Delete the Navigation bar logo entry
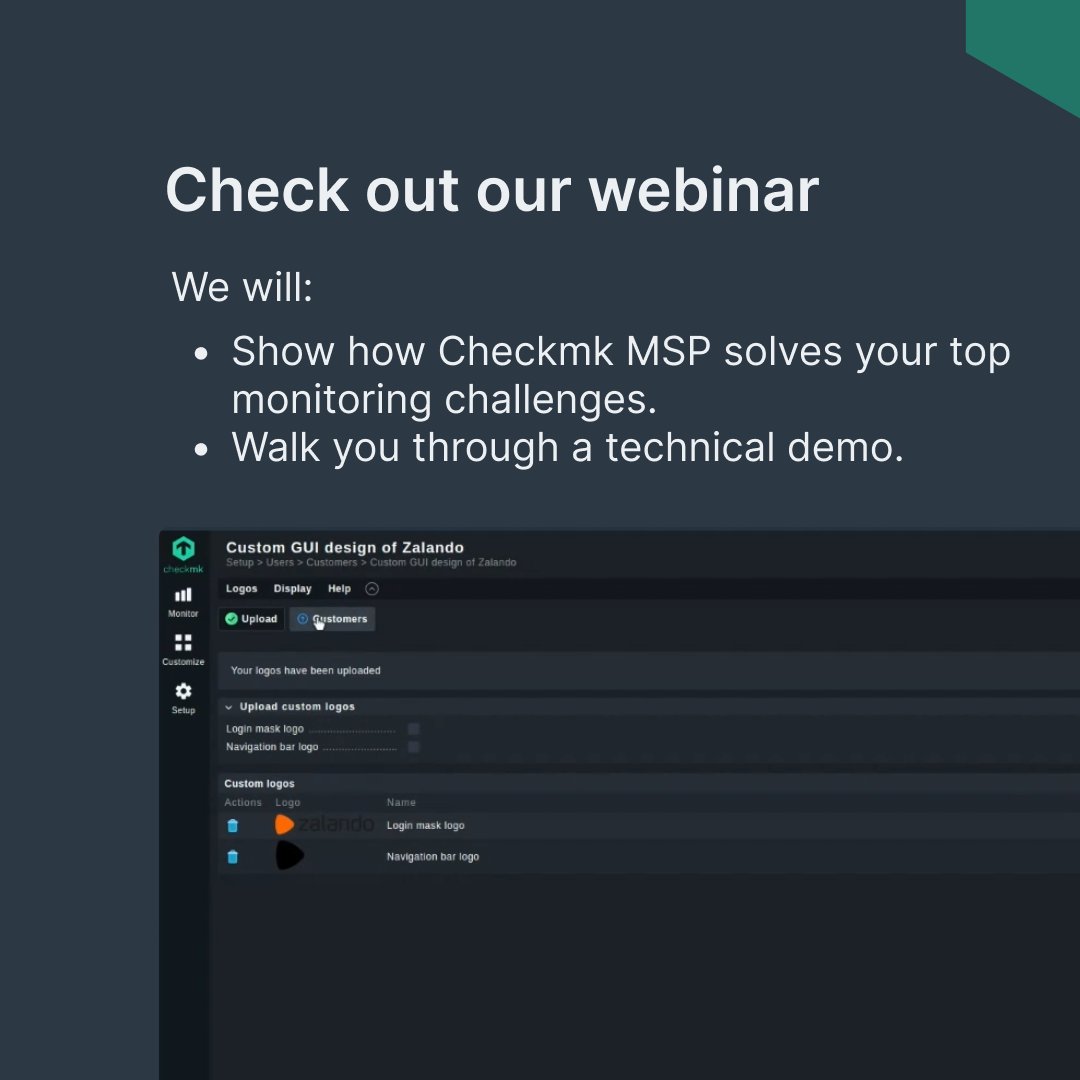Viewport: 1080px width, 1080px height. (x=233, y=857)
